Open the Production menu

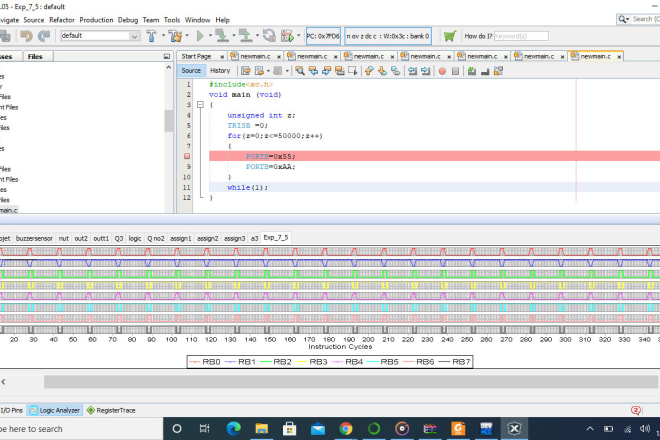click(x=96, y=20)
